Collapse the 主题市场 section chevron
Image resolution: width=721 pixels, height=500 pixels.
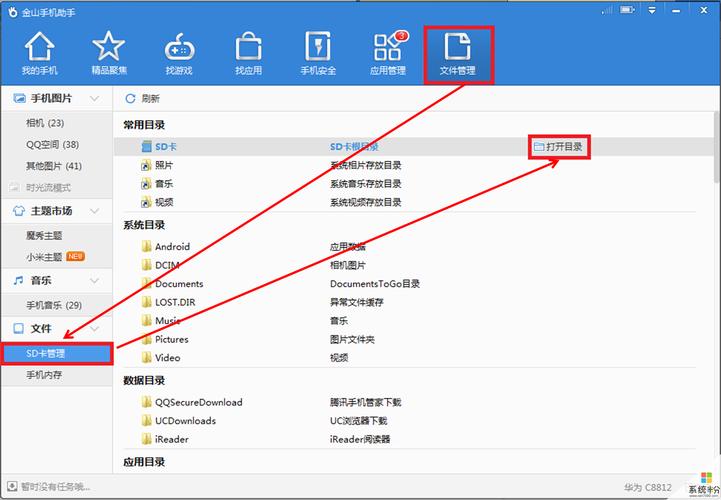(94, 211)
